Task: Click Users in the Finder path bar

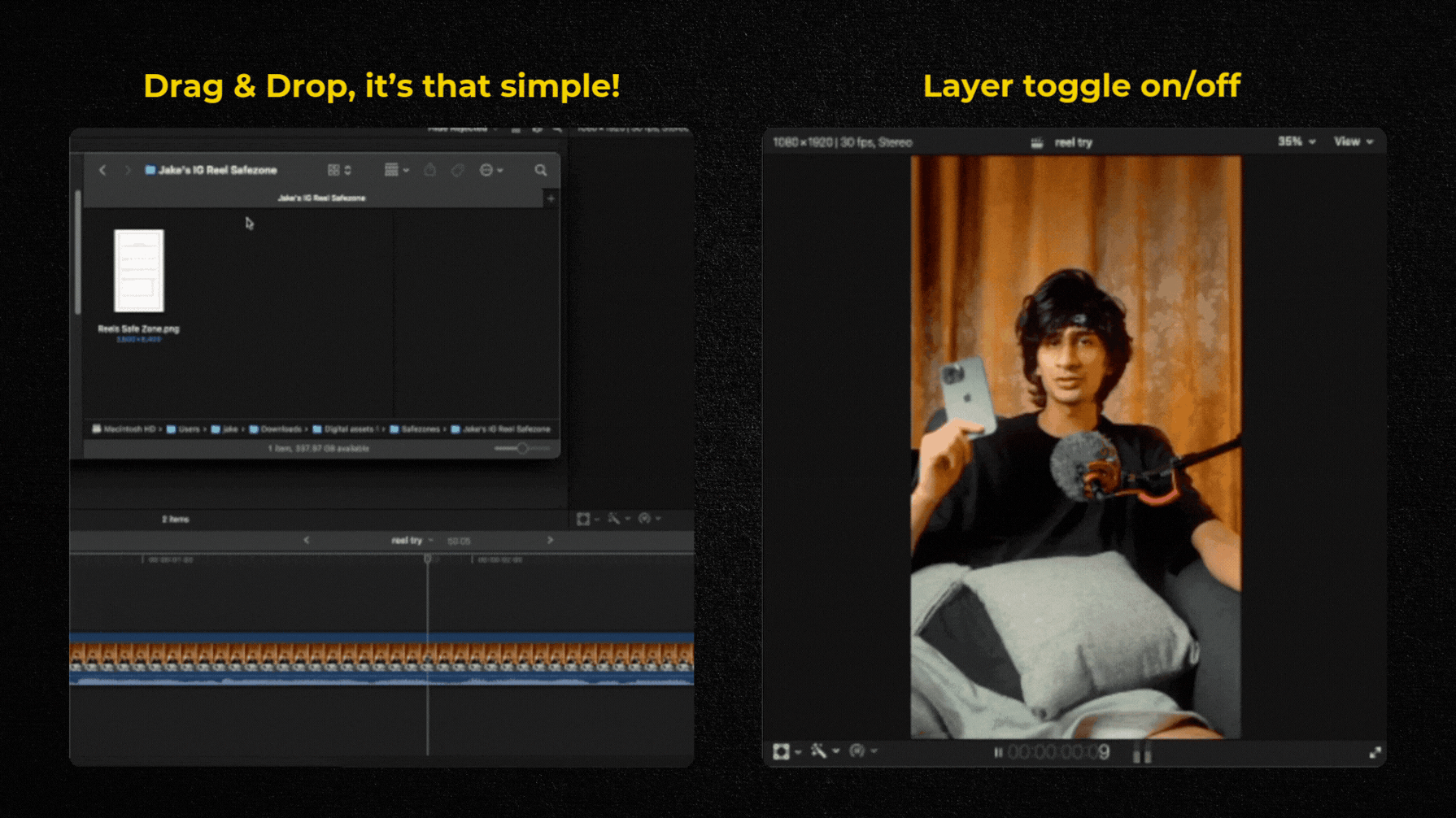Action: click(183, 429)
